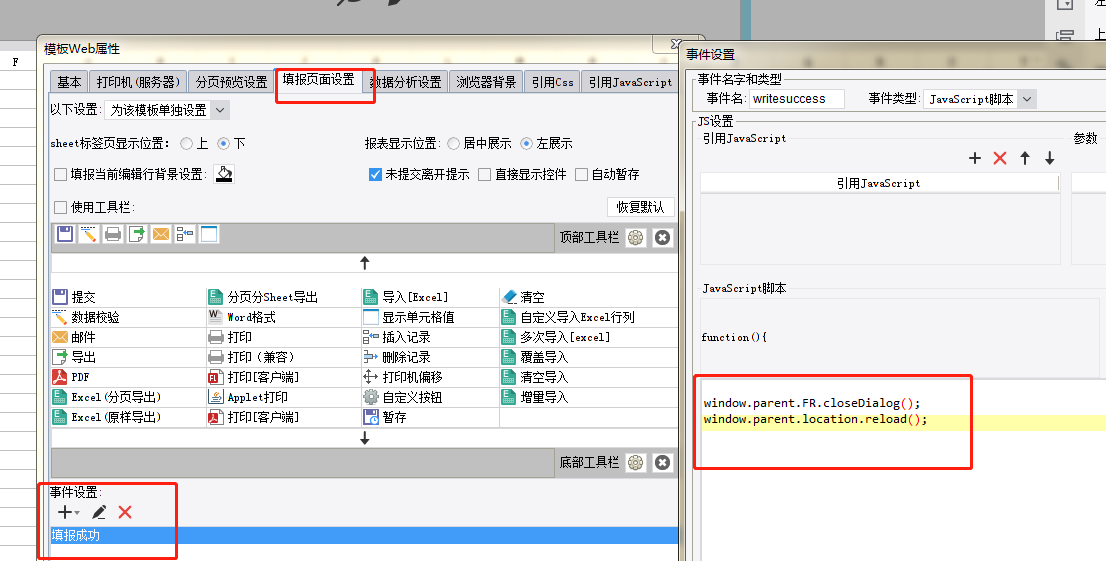Select the 增量导入 tool item

point(535,397)
